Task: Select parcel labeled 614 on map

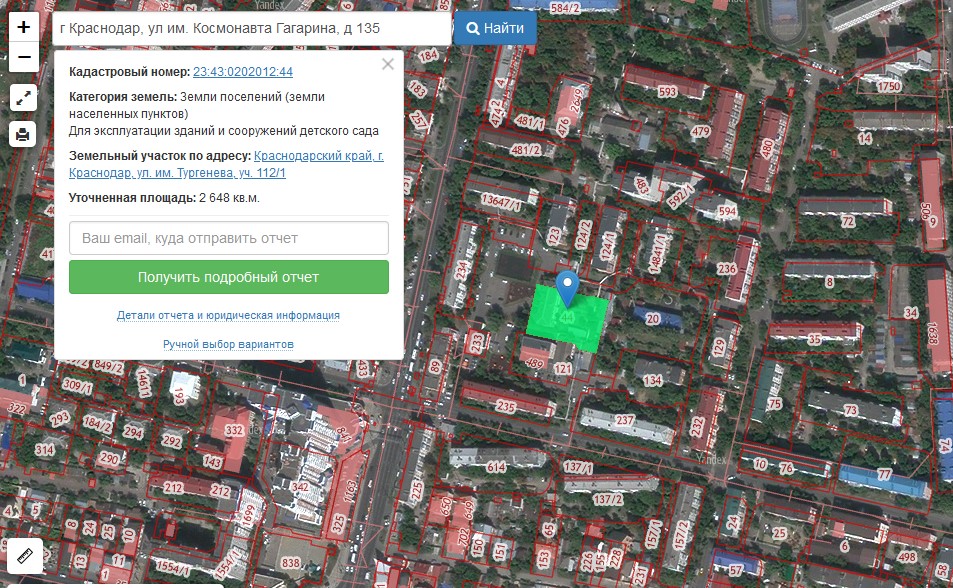Action: pyautogui.click(x=496, y=467)
